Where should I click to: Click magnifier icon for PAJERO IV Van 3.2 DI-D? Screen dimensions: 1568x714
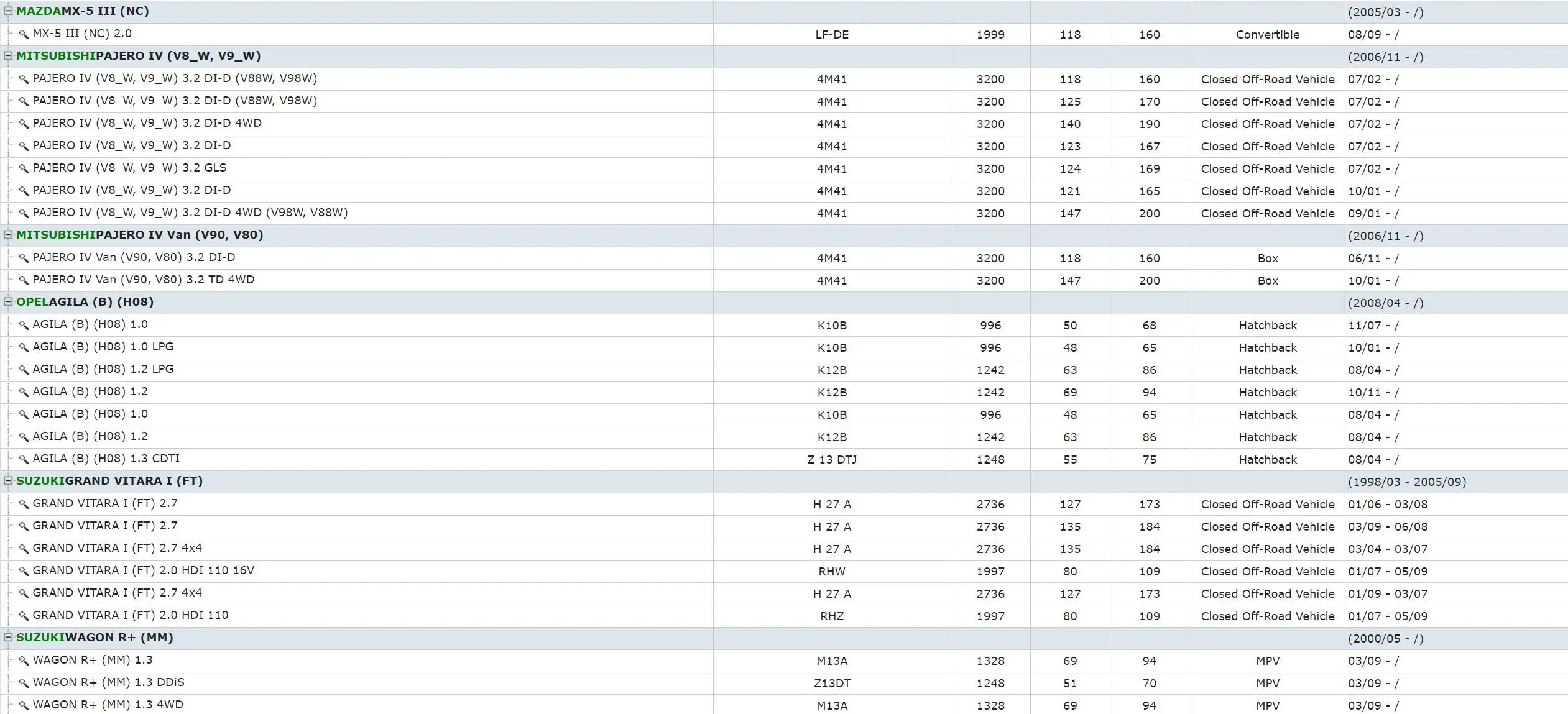tap(24, 258)
